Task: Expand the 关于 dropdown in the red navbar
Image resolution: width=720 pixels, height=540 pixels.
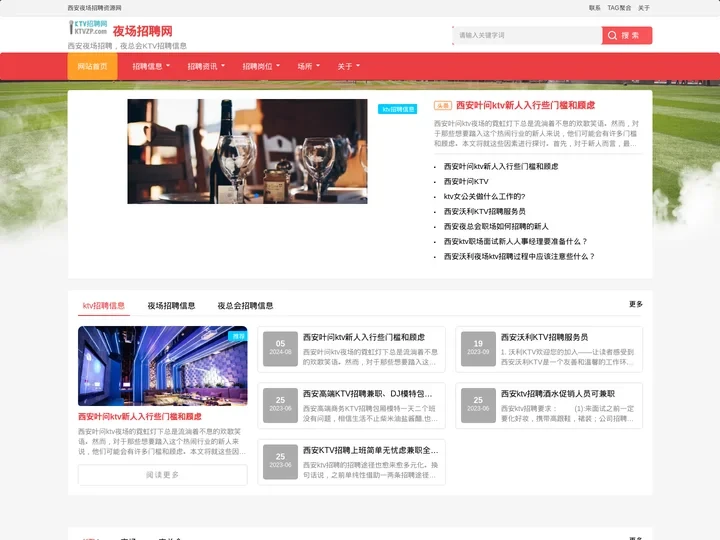Action: point(349,67)
